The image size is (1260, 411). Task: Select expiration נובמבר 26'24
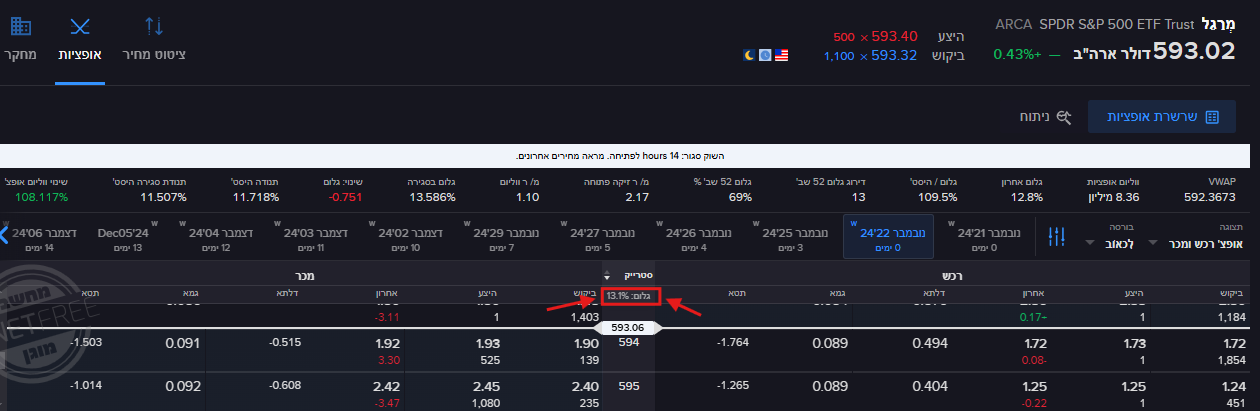click(692, 238)
